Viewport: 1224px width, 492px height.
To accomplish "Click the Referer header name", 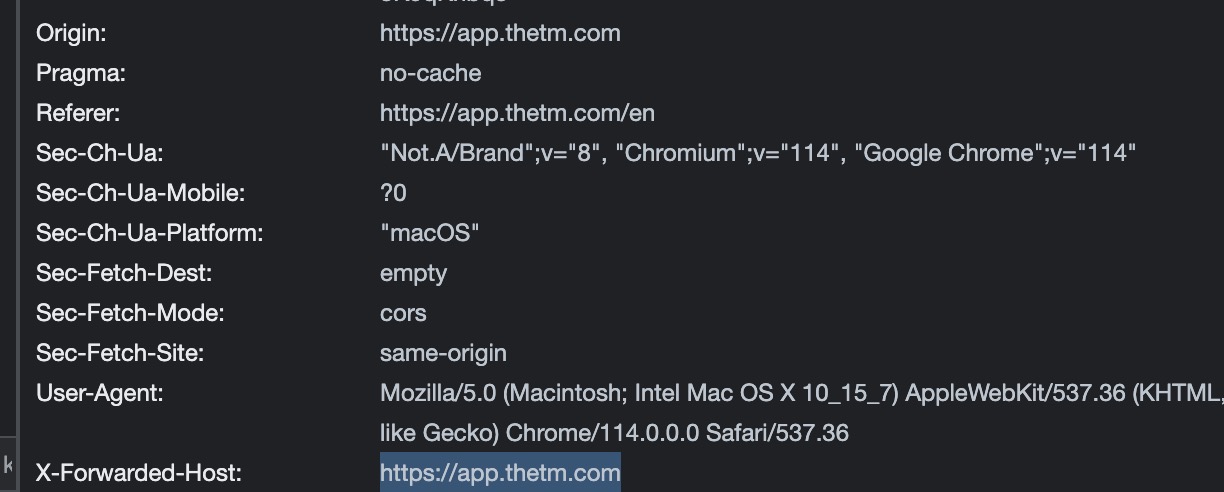I will [x=78, y=113].
